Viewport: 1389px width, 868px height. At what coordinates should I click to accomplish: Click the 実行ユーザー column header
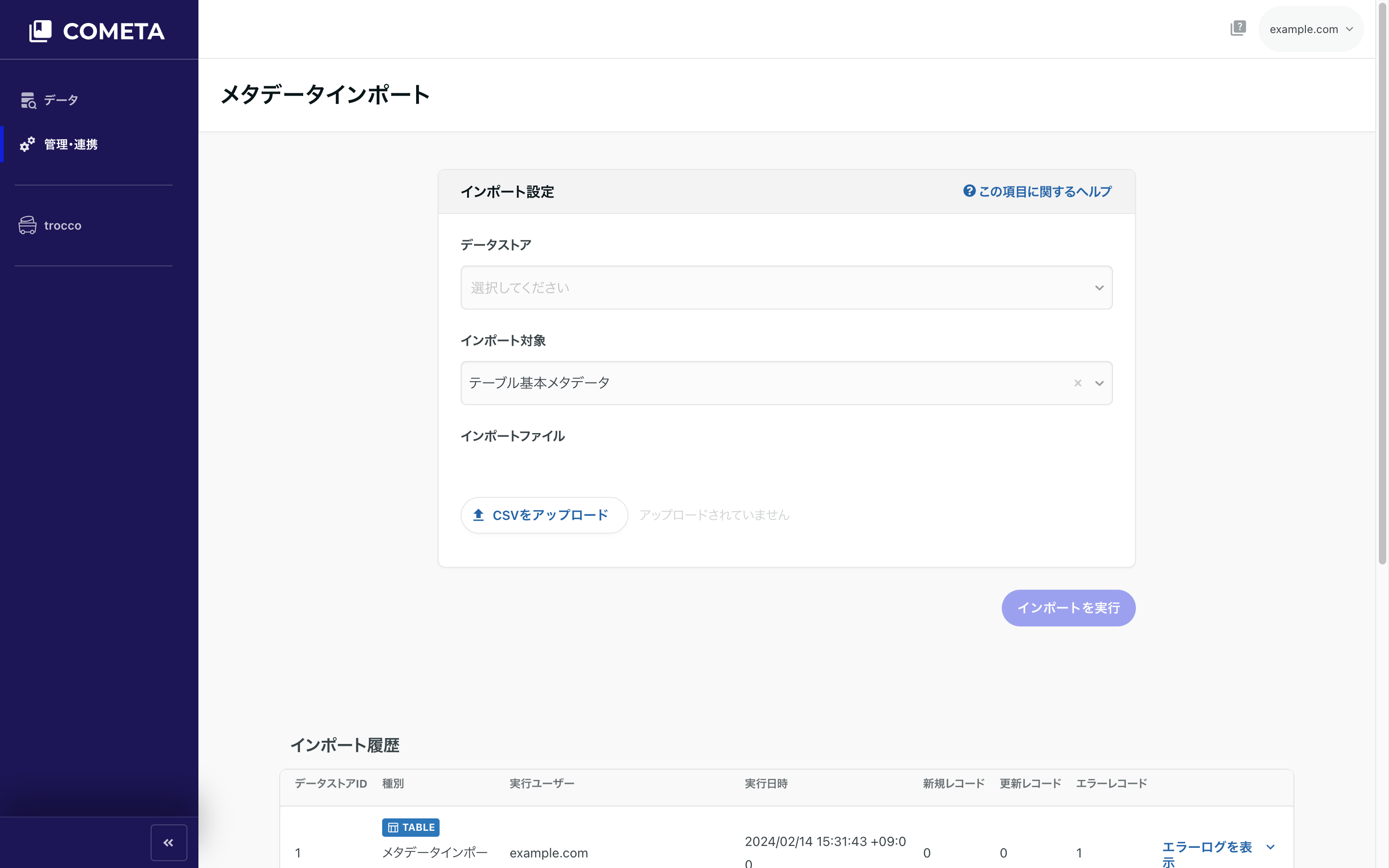click(542, 783)
